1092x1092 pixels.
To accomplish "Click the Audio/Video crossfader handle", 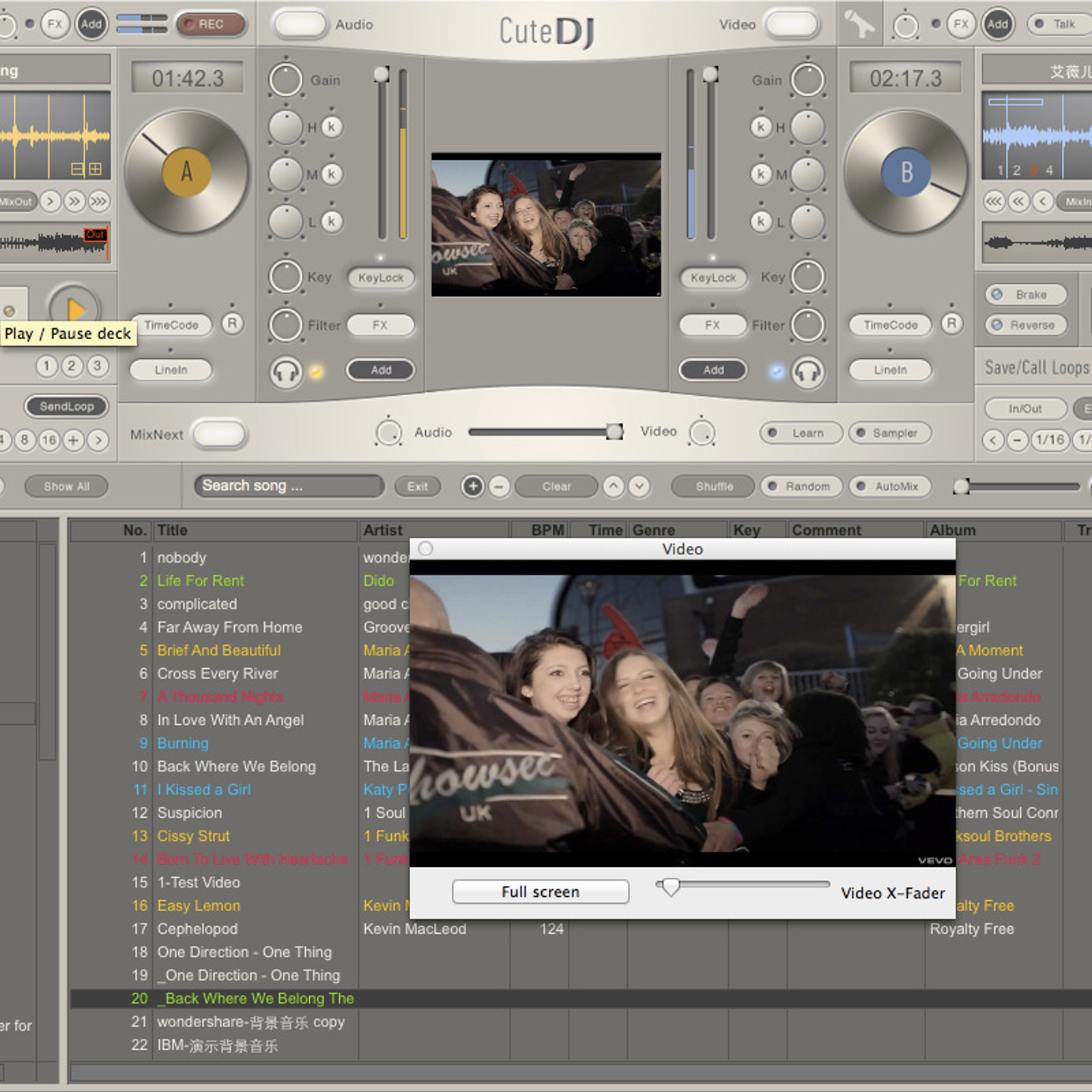I will pyautogui.click(x=615, y=431).
